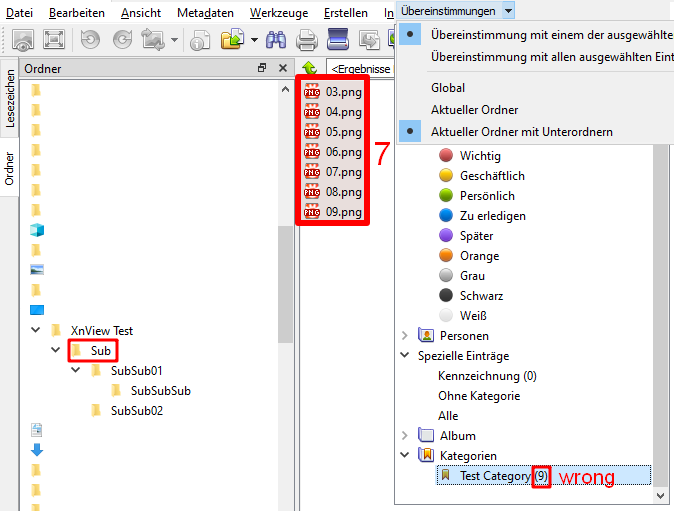The width and height of the screenshot is (674, 511).
Task: Select the yellow Geschäftlich color label
Action: pos(482,176)
